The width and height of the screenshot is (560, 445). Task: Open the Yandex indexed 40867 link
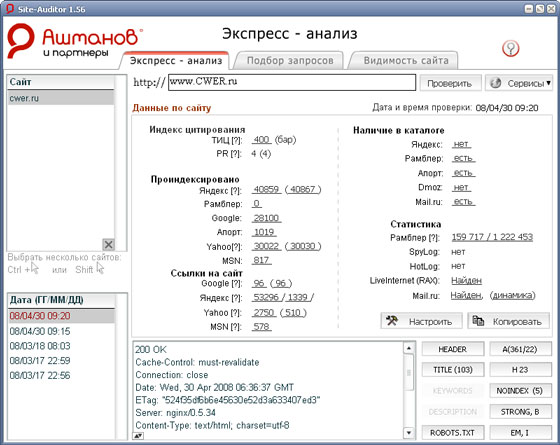303,189
